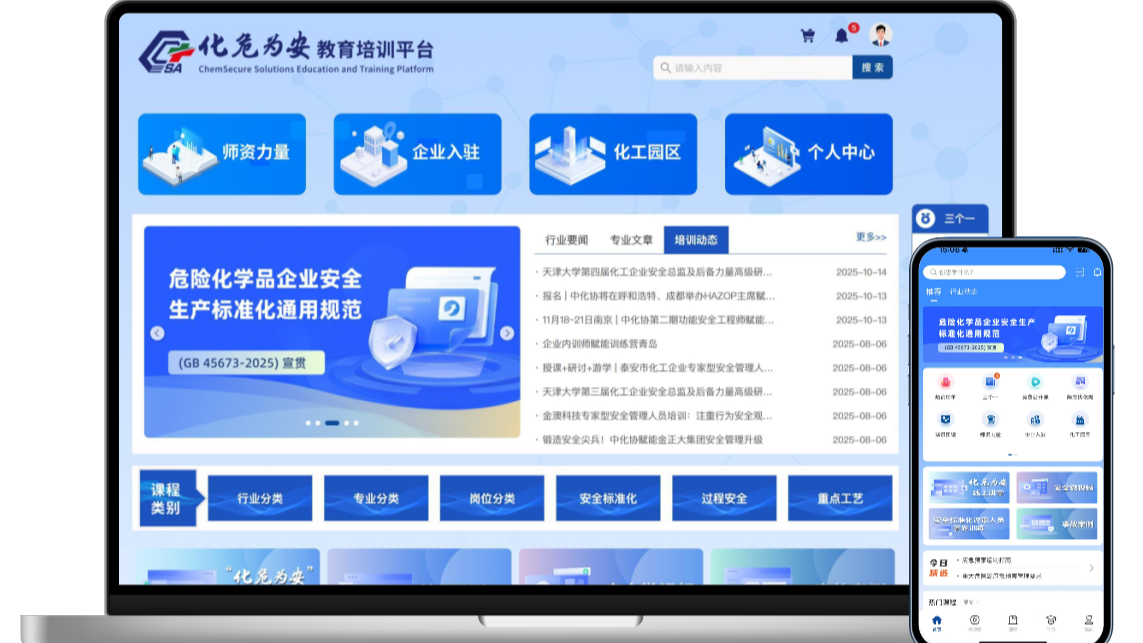Expand the 今日精选 arrow on phone
The width and height of the screenshot is (1143, 643).
coord(1091,568)
